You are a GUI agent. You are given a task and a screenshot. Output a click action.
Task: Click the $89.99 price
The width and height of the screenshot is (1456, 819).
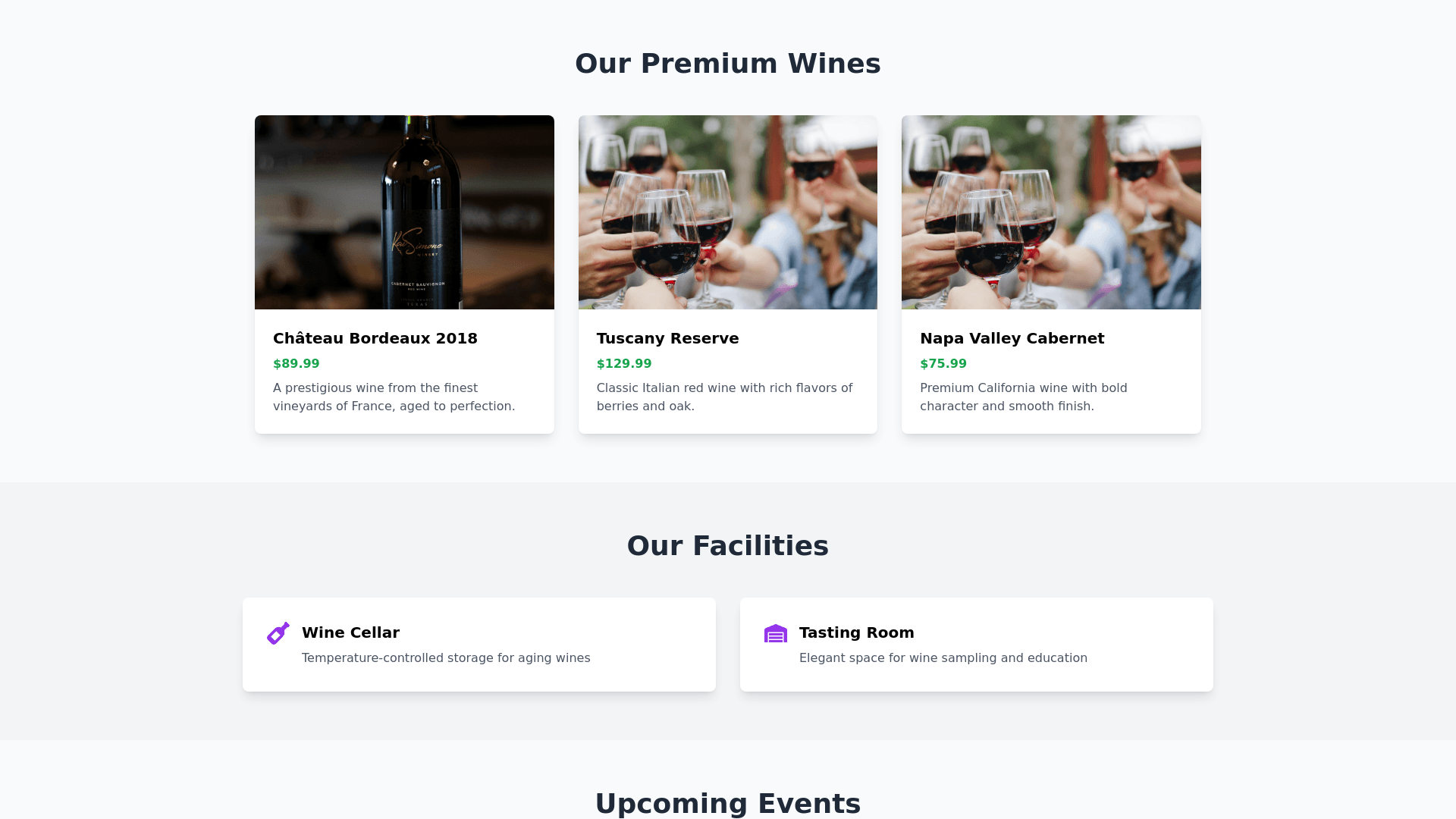pos(297,364)
